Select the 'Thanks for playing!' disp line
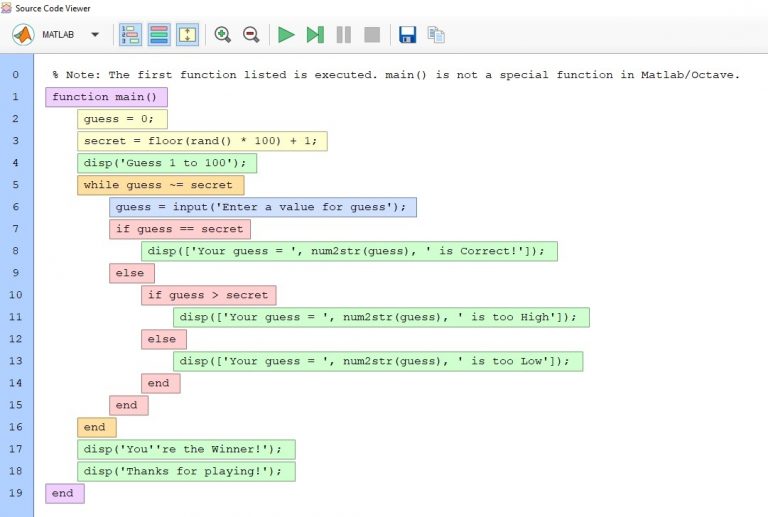768x517 pixels. click(x=186, y=471)
